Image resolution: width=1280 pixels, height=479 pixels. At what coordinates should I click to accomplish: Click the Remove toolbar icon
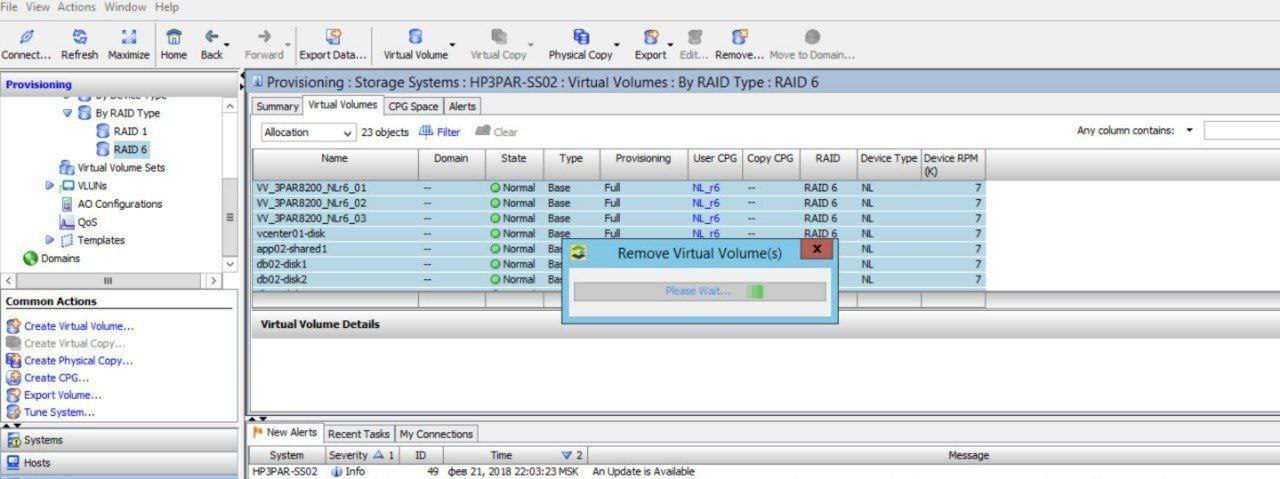tap(739, 38)
